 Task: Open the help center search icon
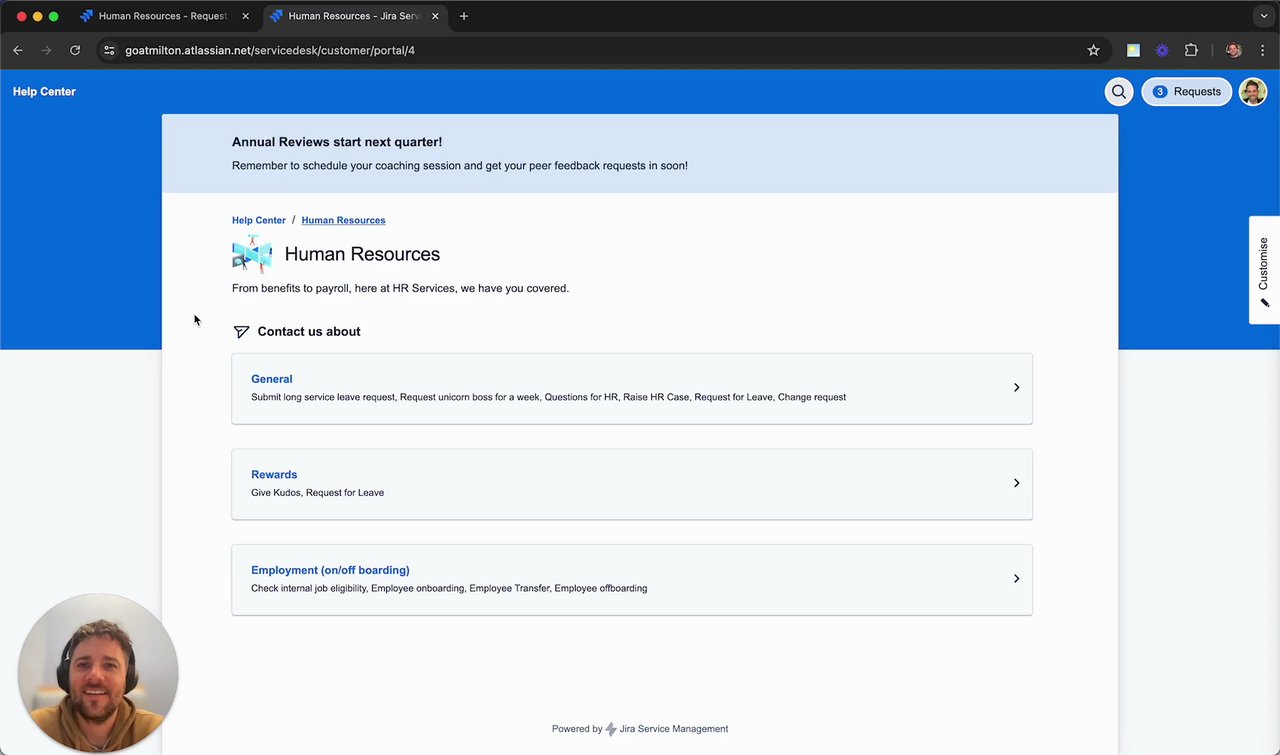(x=1118, y=92)
